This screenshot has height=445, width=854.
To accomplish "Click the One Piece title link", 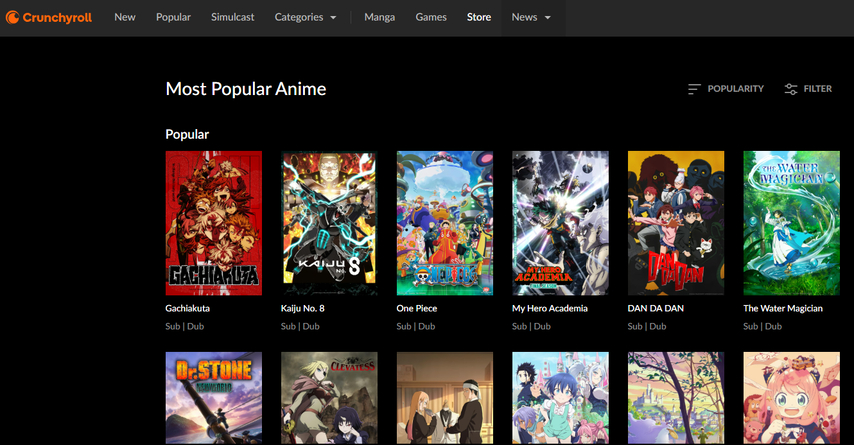I will (417, 308).
